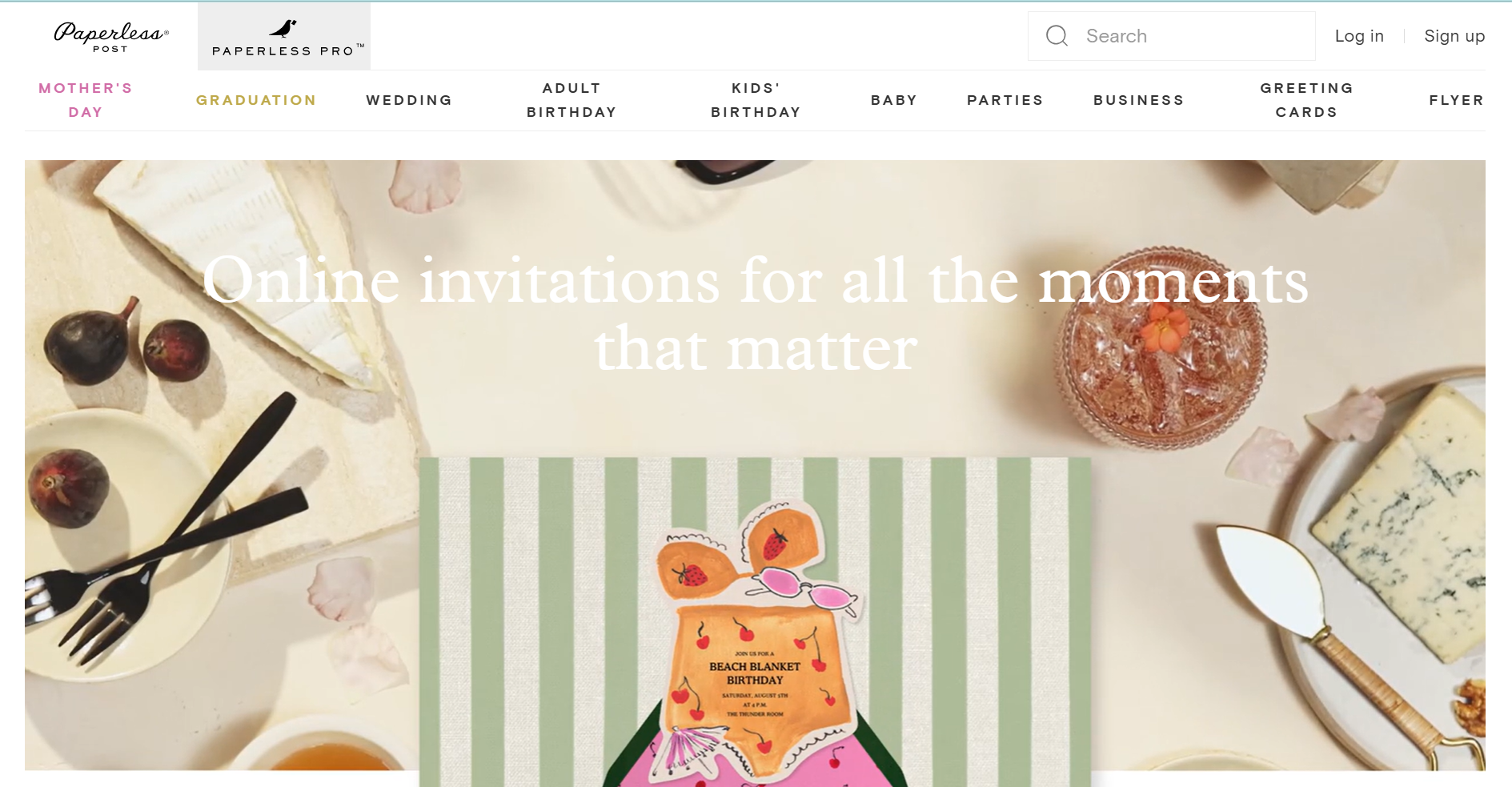Screen dimensions: 1512x787
Task: Select the Graduation category
Action: click(256, 100)
